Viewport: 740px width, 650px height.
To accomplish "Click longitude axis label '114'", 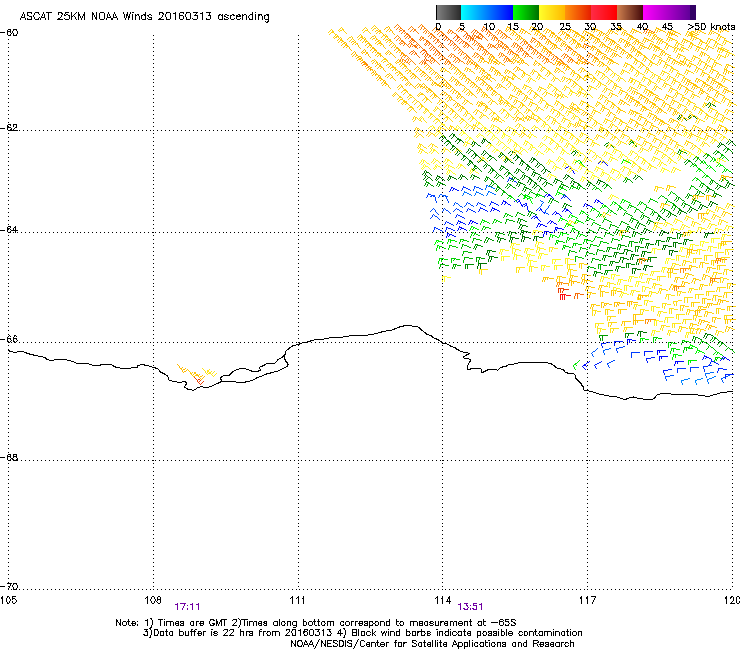I will pos(442,600).
